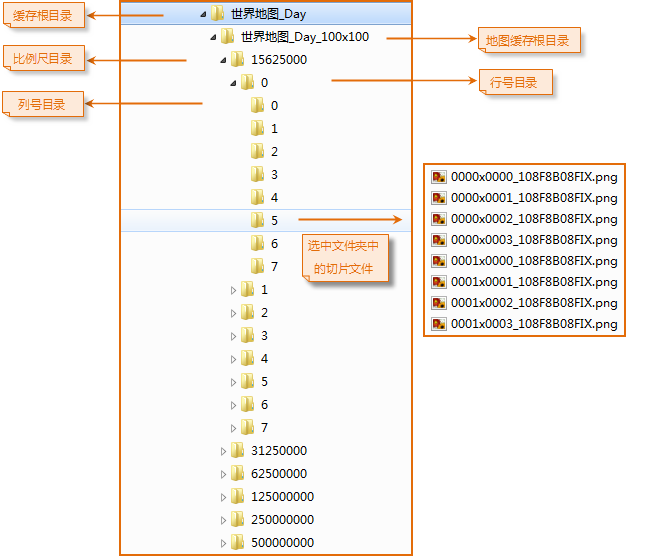
Task: Click the PNG icon of 0000x0000_108F8B08FIX.png
Action: coord(438,176)
